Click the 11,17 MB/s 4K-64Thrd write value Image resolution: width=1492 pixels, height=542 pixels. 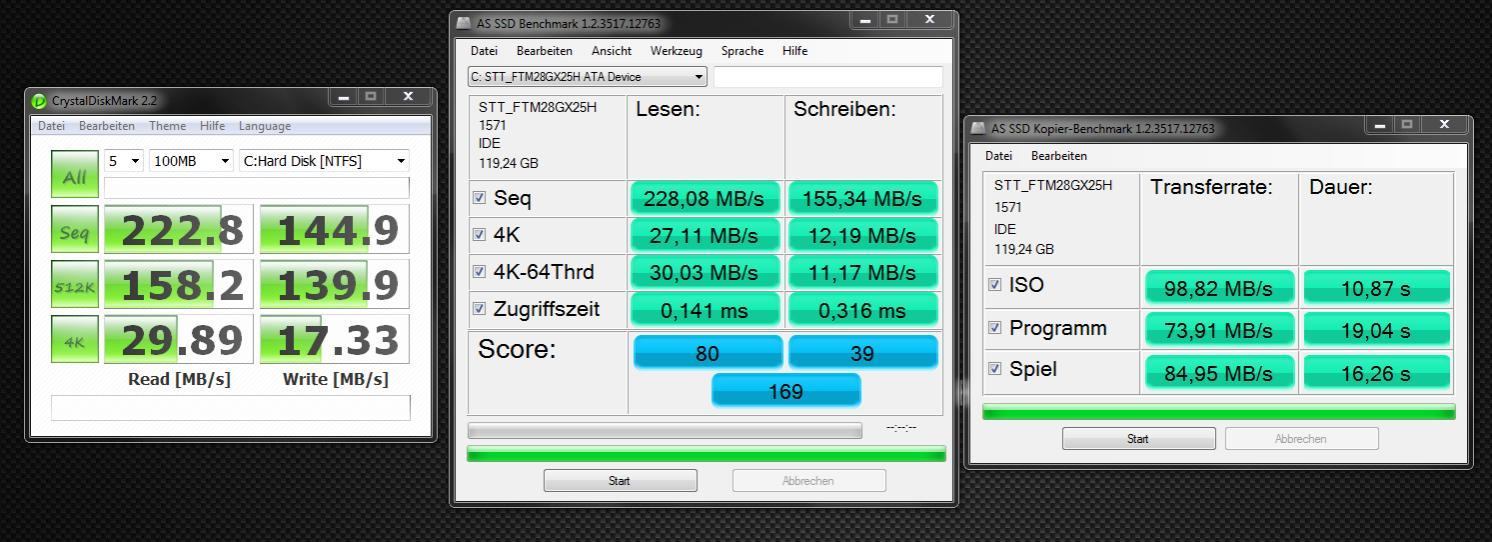click(864, 273)
